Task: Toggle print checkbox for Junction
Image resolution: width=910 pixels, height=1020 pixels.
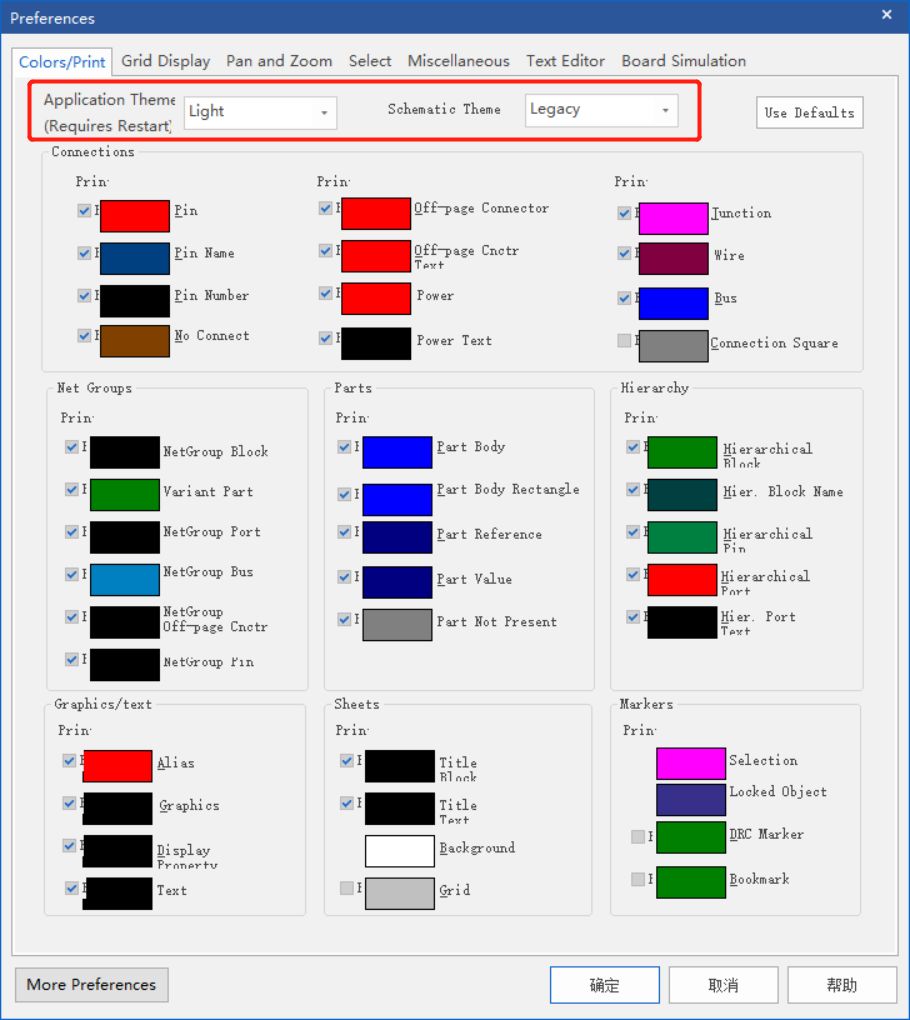Action: click(x=624, y=213)
